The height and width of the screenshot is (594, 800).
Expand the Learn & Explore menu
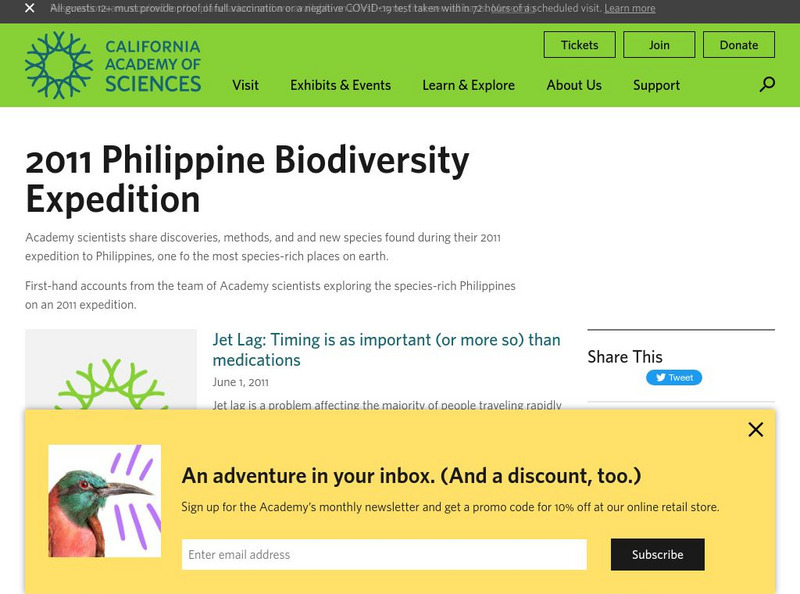[x=468, y=85]
